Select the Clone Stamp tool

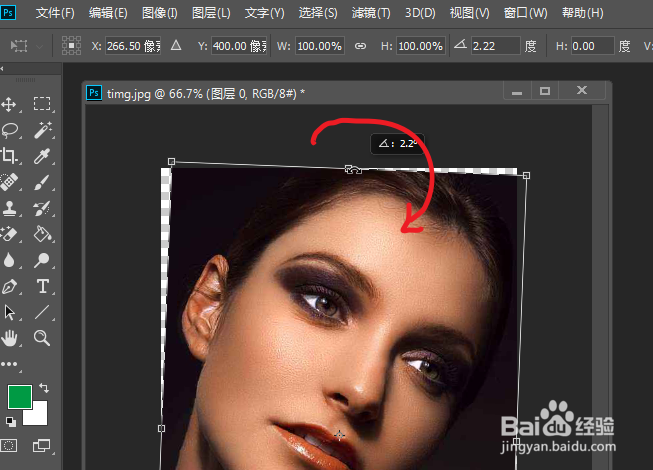[9, 208]
